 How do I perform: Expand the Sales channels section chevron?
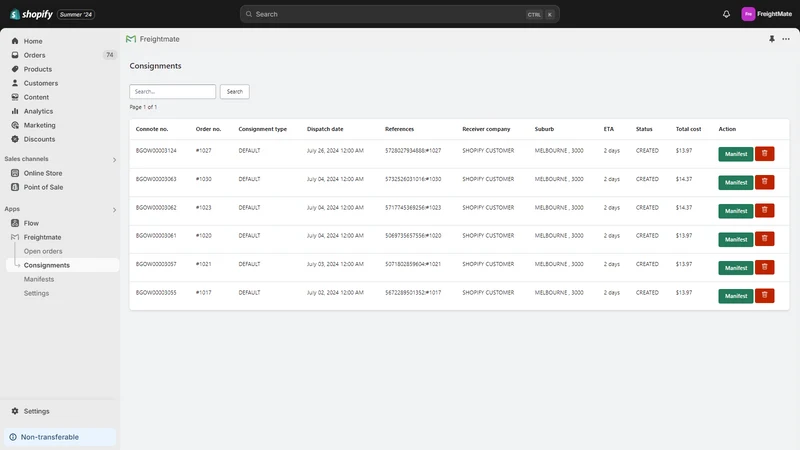(114, 160)
